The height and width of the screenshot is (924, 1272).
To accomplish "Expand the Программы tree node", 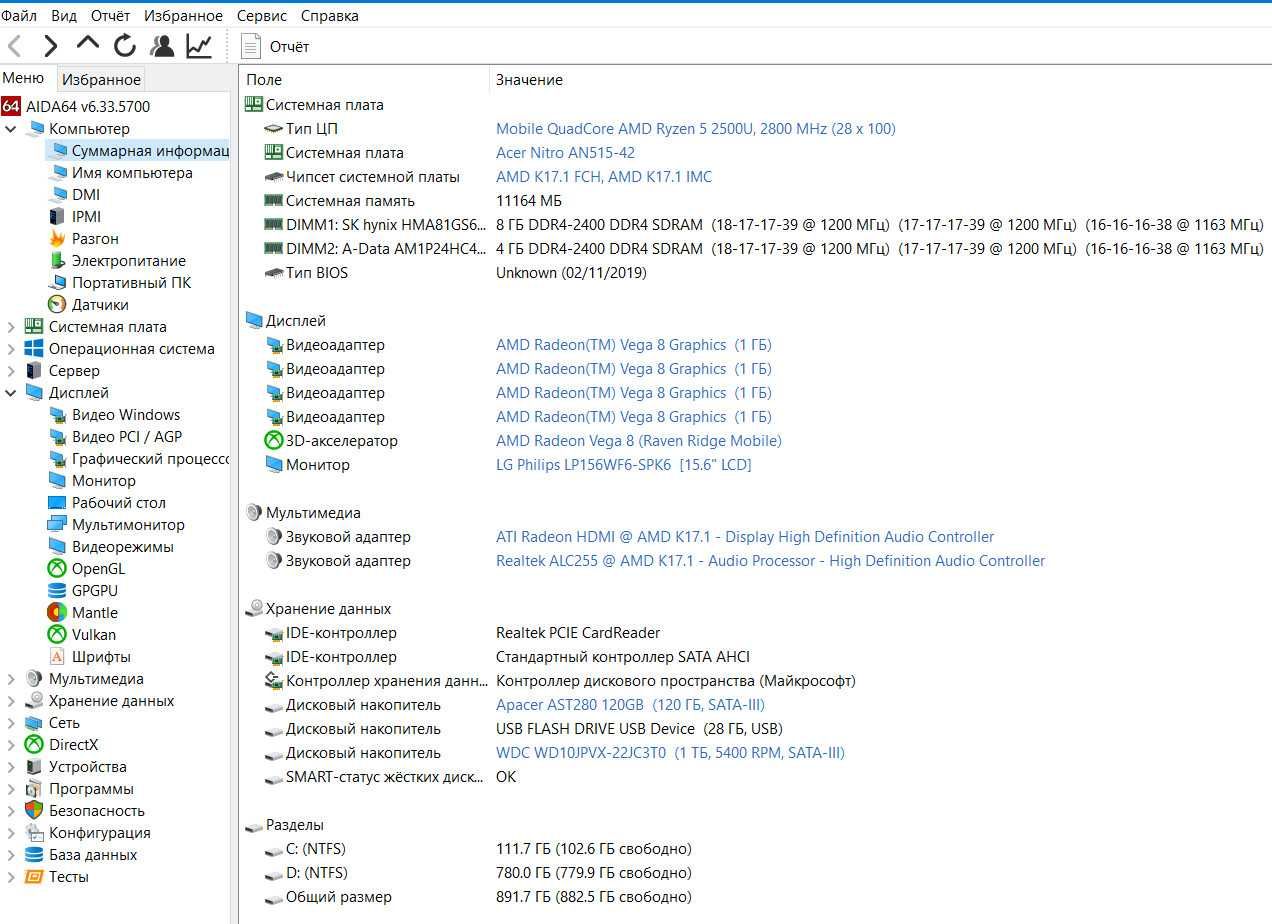I will tap(11, 789).
